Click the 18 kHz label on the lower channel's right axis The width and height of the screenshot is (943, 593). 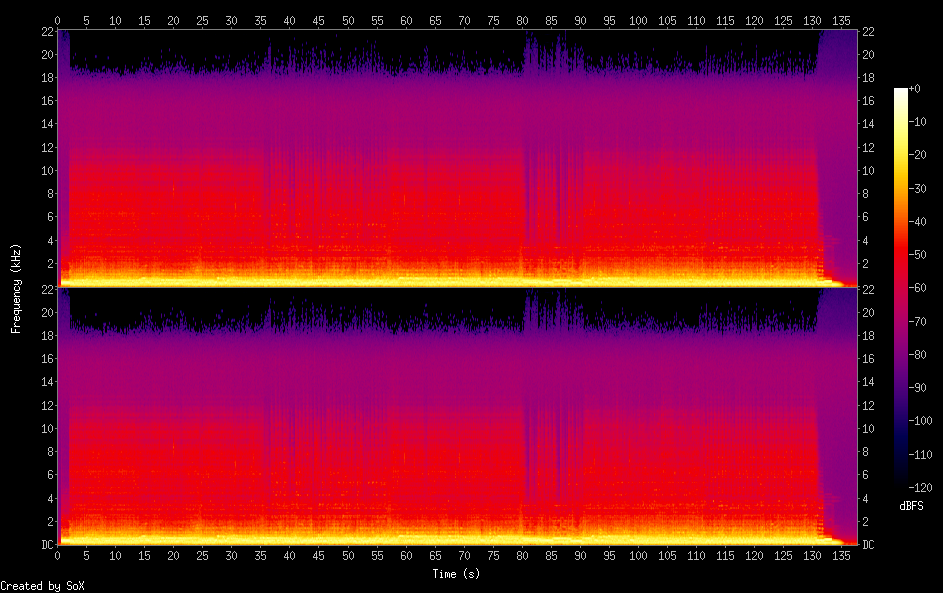(869, 336)
